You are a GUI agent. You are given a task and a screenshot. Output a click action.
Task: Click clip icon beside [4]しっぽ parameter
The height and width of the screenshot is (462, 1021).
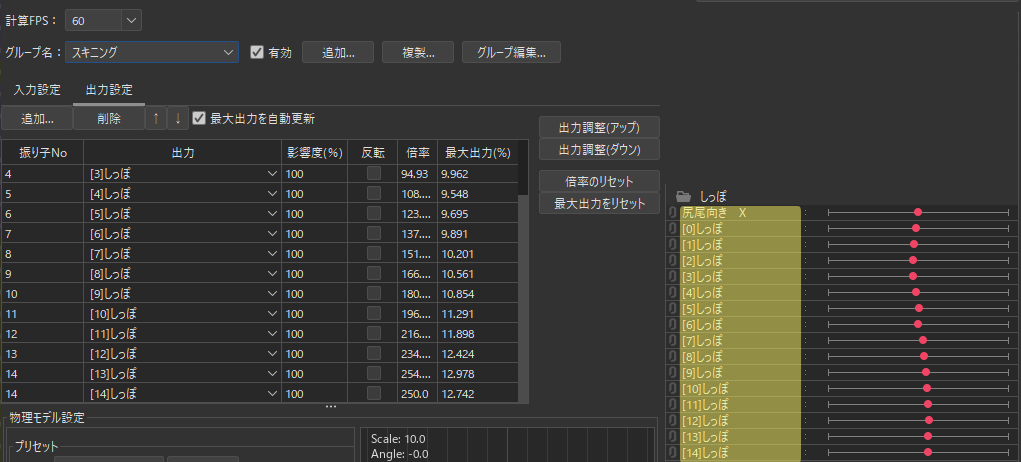[x=673, y=292]
